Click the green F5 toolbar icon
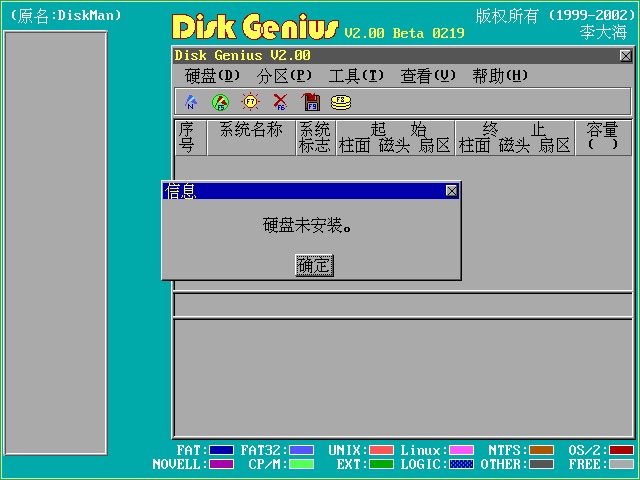The image size is (640, 480). click(x=220, y=102)
